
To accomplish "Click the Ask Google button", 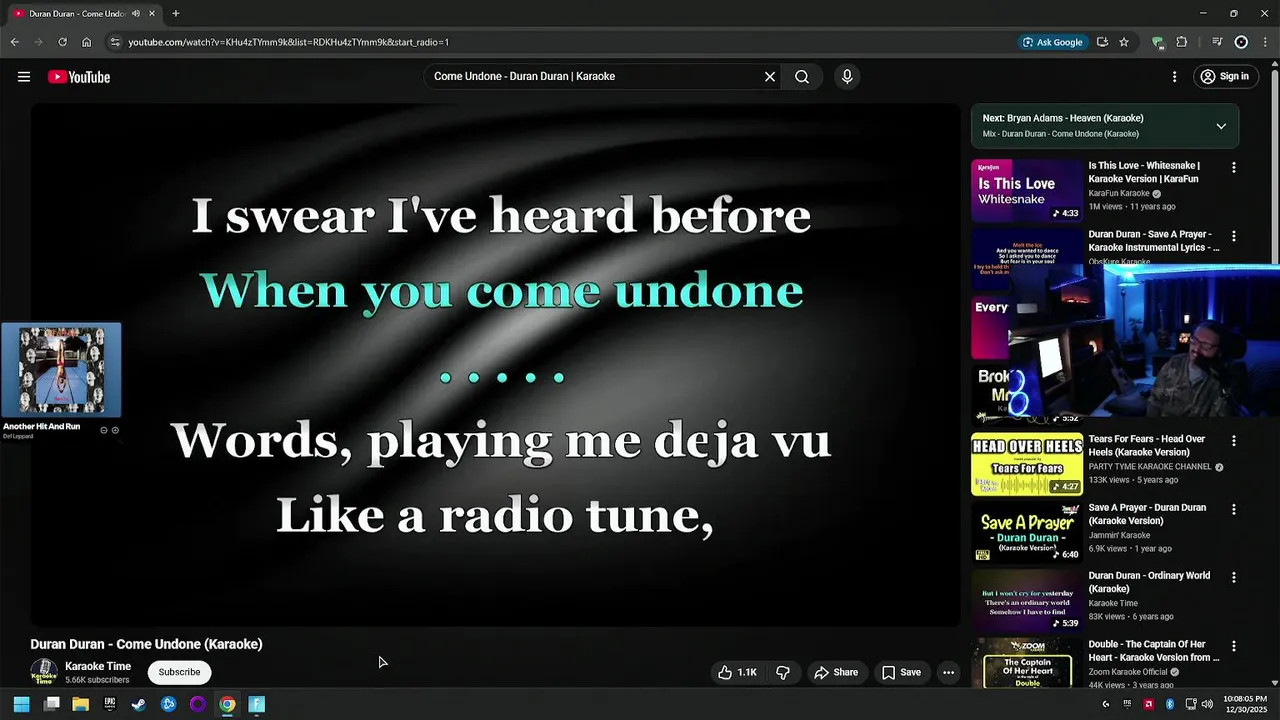I will [1052, 42].
